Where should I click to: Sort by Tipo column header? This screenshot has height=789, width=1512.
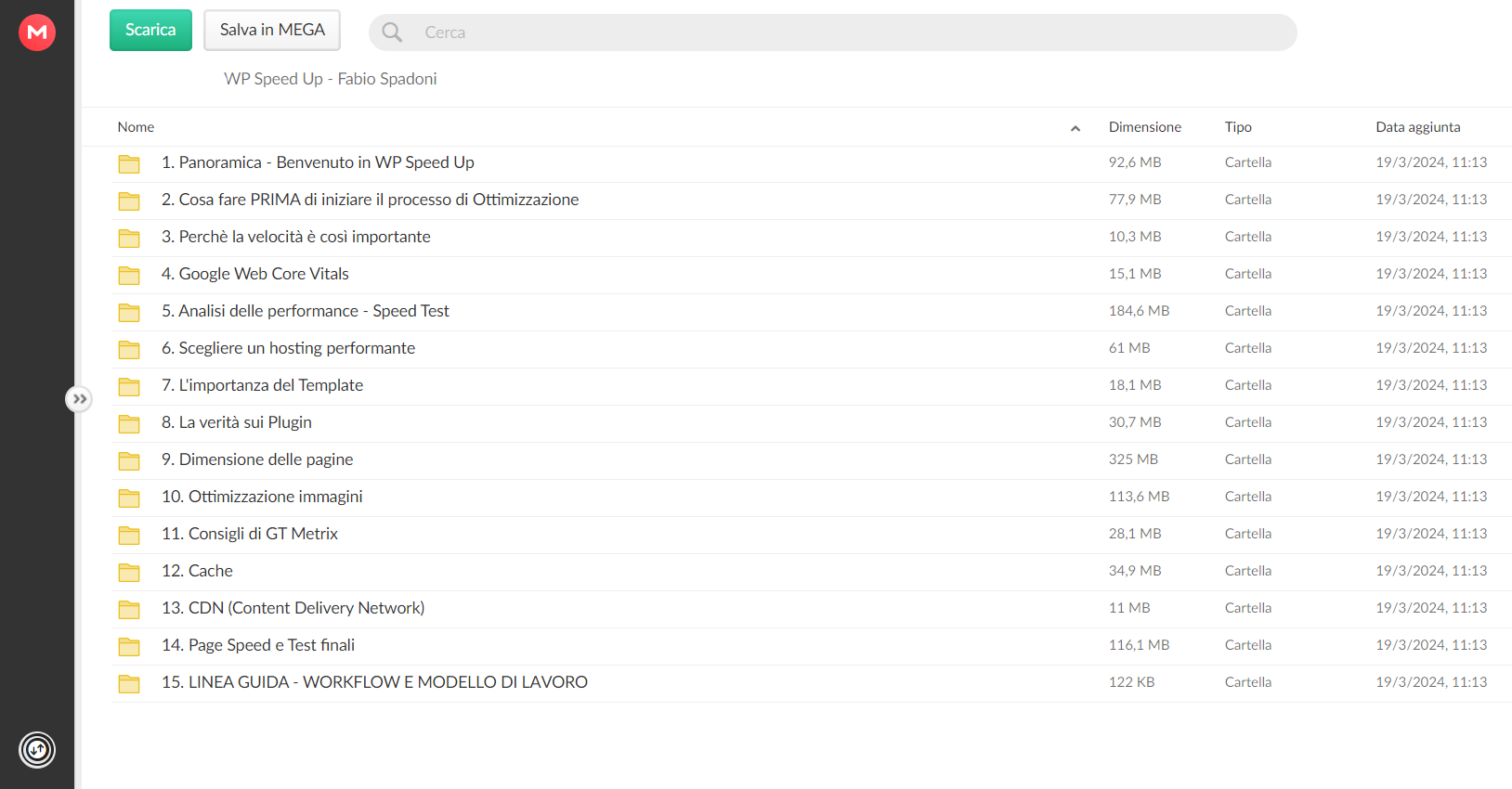pos(1238,127)
